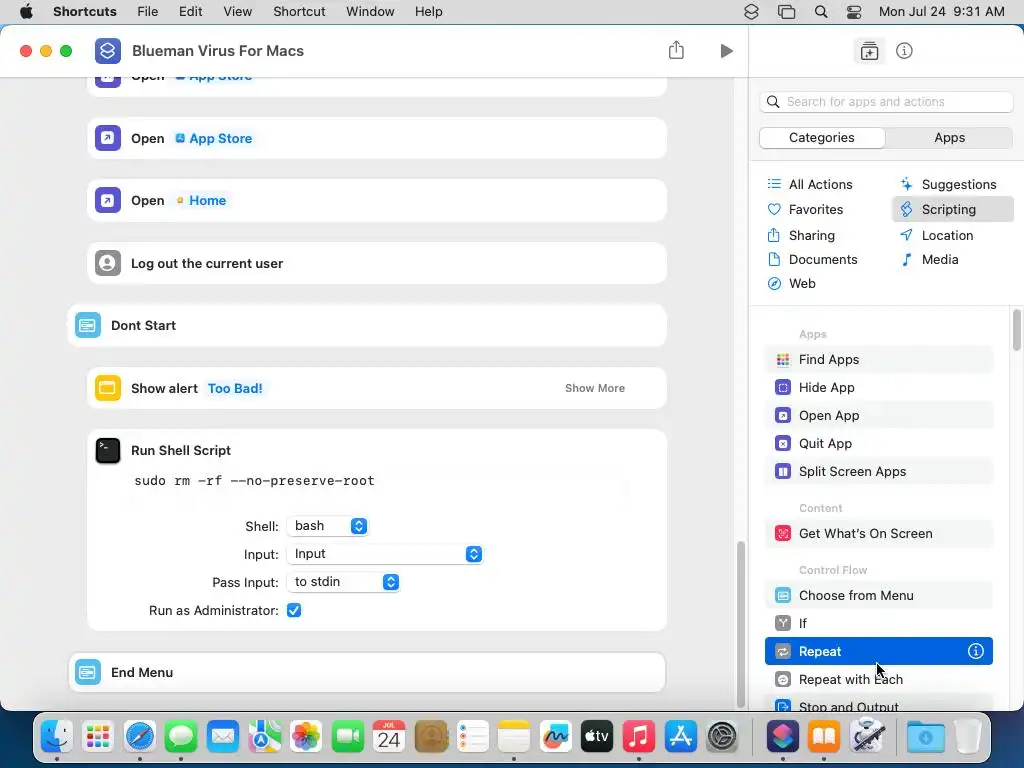Click App Store parameter in Open action
1024x768 pixels.
pos(214,138)
